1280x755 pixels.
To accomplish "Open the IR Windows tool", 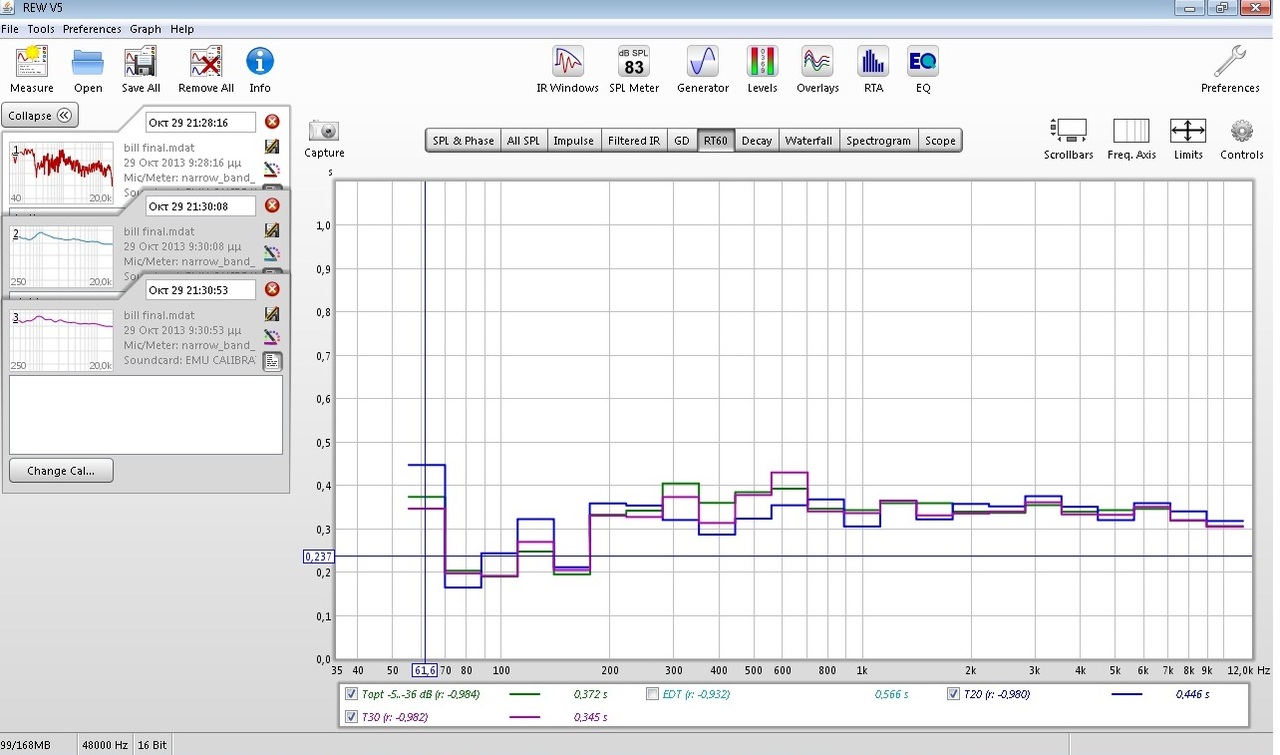I will pos(567,63).
